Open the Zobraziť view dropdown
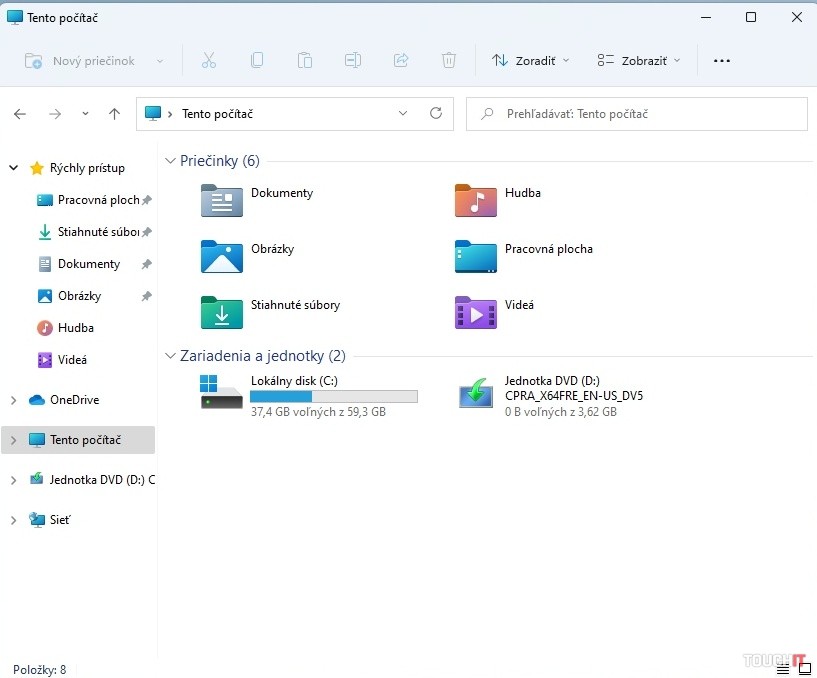This screenshot has width=817, height=678. [x=638, y=61]
